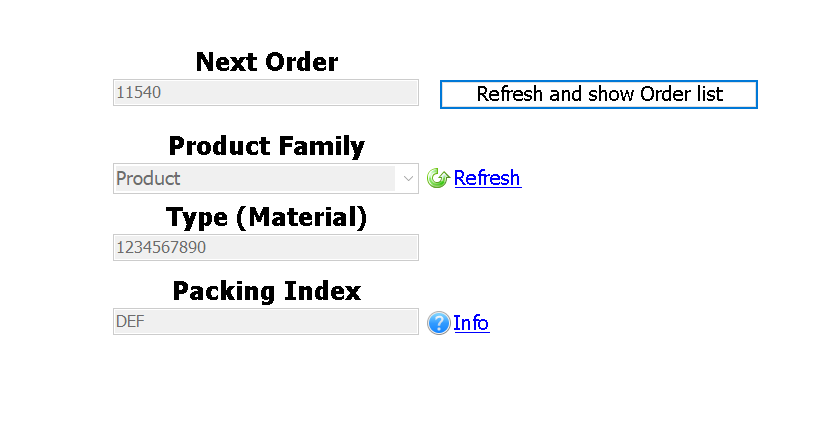Click the order number 11540
Screen dimensions: 815x447
[x=139, y=93]
